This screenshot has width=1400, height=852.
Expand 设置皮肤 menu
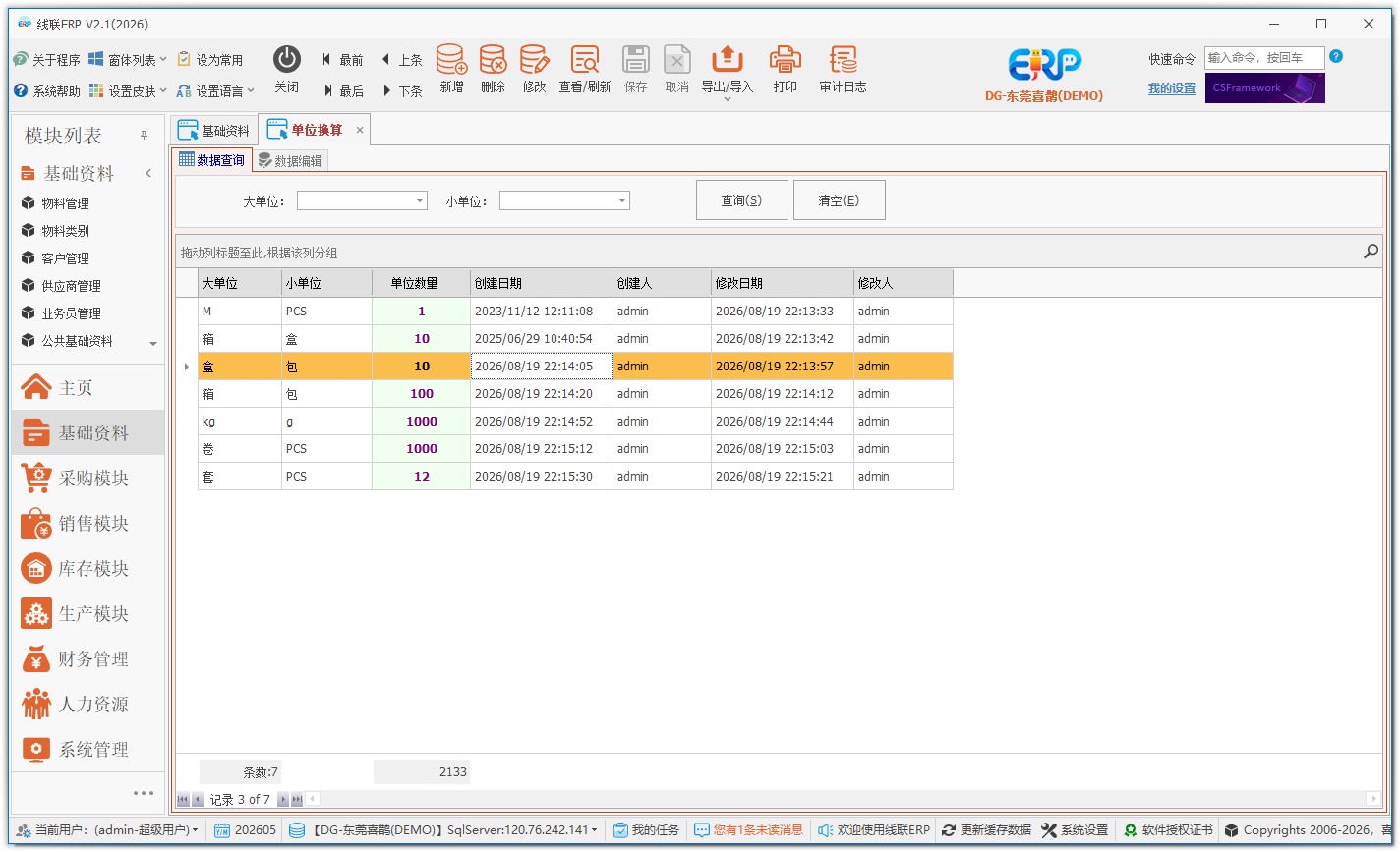coord(128,91)
